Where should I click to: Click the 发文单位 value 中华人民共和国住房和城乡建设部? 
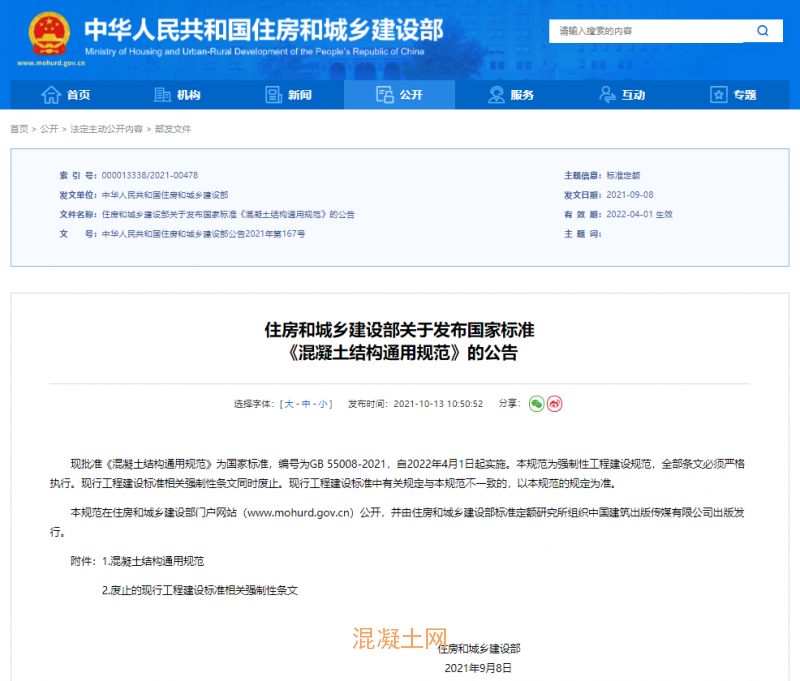165,195
